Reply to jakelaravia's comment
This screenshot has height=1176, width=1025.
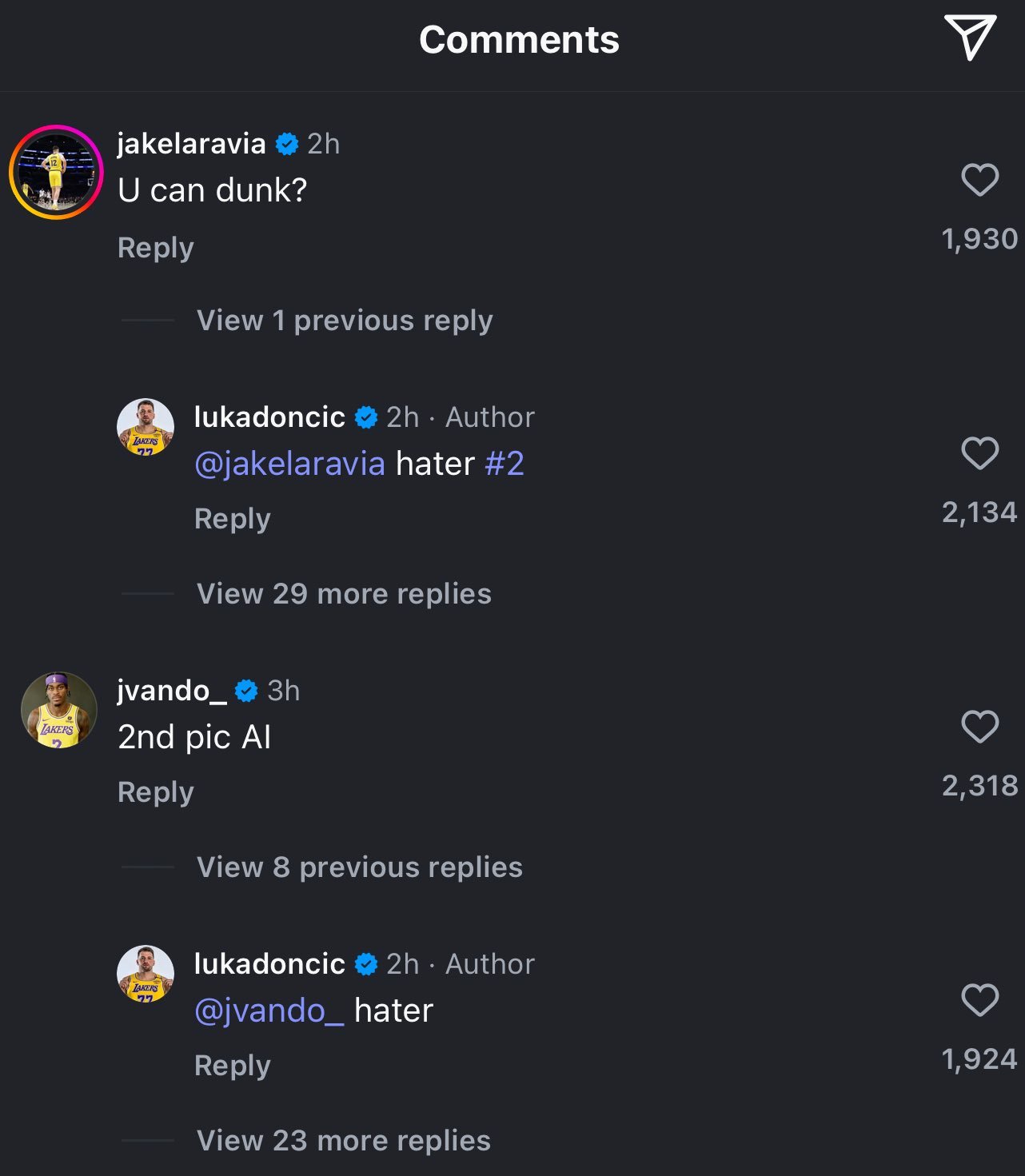click(x=156, y=248)
